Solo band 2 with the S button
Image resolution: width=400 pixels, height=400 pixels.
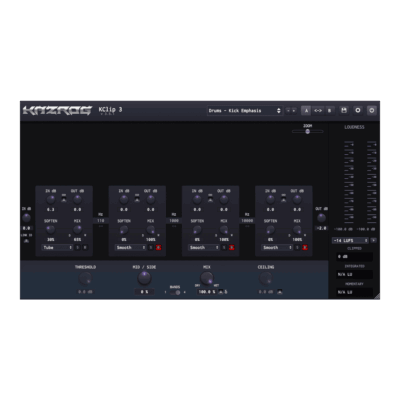tap(151, 247)
